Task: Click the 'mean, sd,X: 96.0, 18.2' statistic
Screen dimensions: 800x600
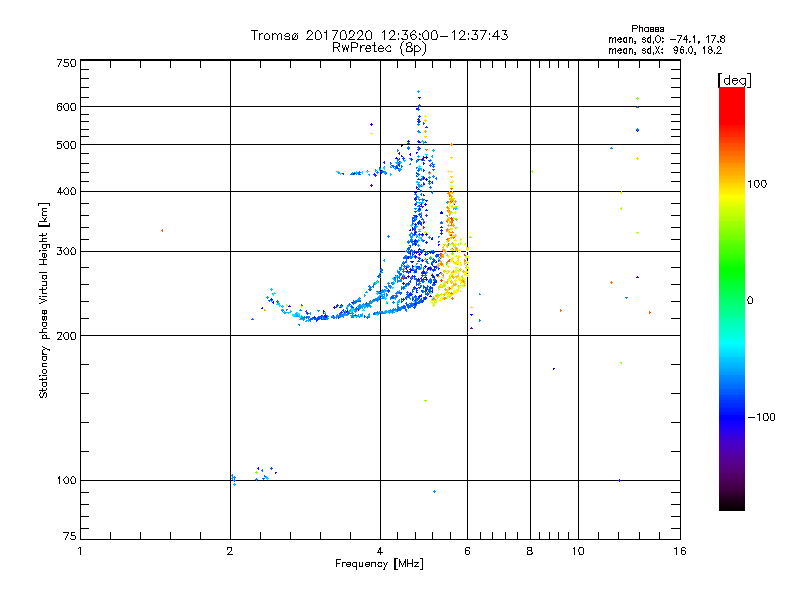Action: coord(665,50)
